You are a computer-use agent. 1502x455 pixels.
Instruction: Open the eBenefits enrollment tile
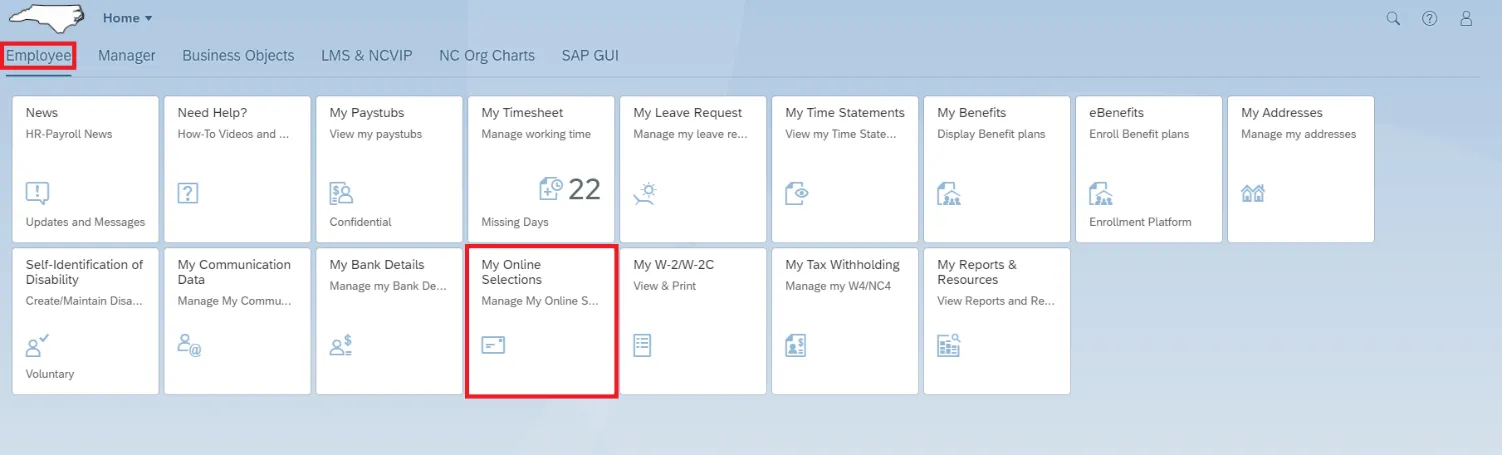click(1148, 168)
